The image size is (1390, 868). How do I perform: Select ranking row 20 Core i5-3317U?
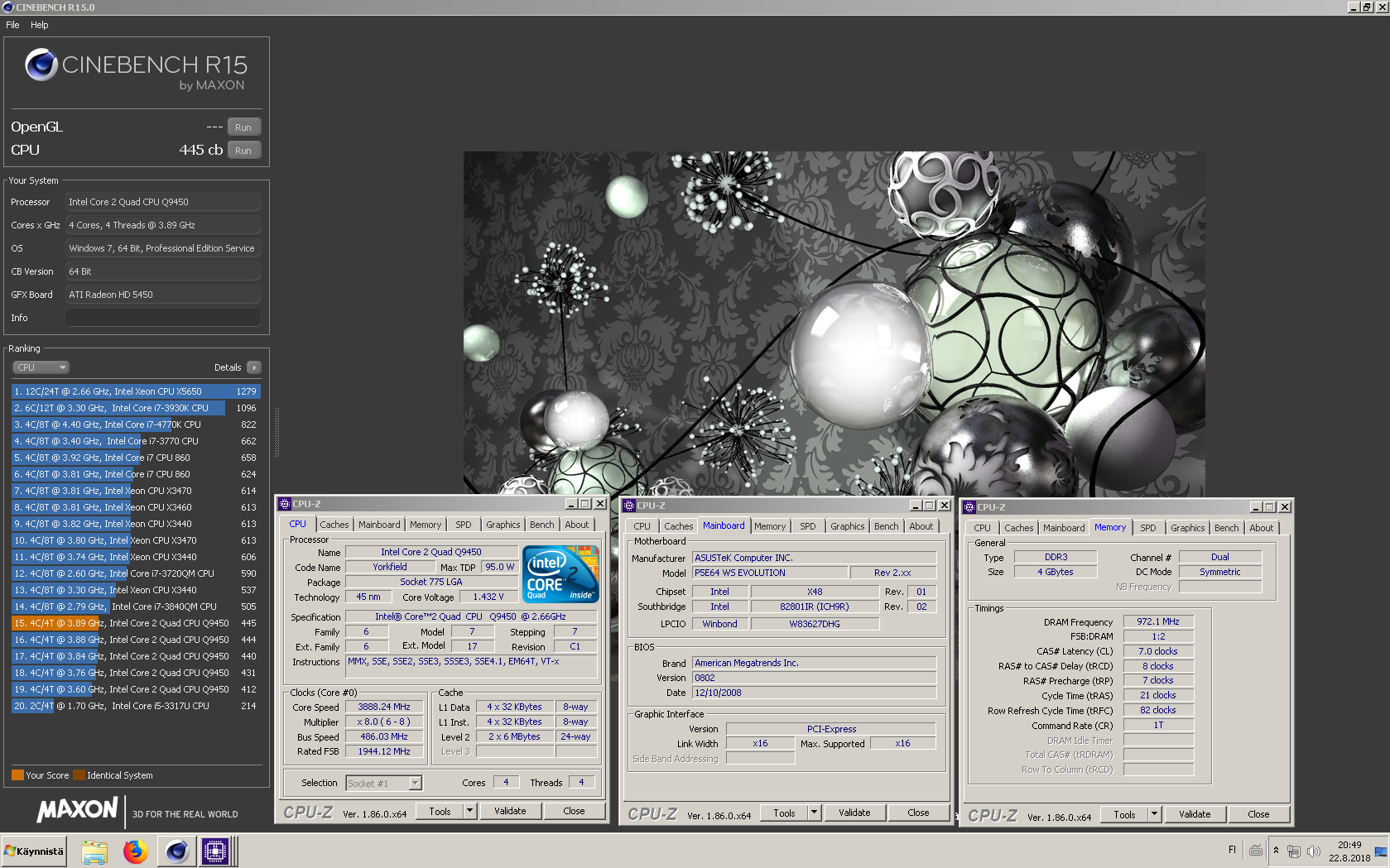pyautogui.click(x=136, y=706)
